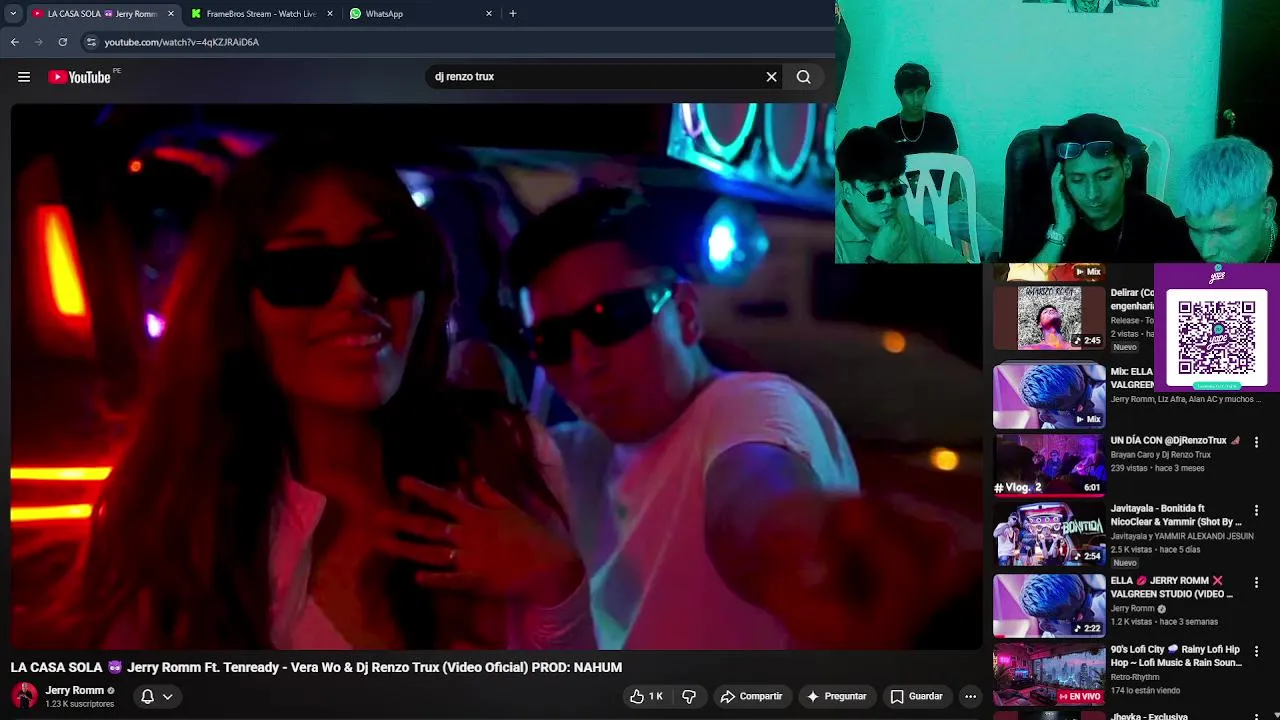
Task: Close the LA CASA SOLA tab
Action: [x=170, y=14]
